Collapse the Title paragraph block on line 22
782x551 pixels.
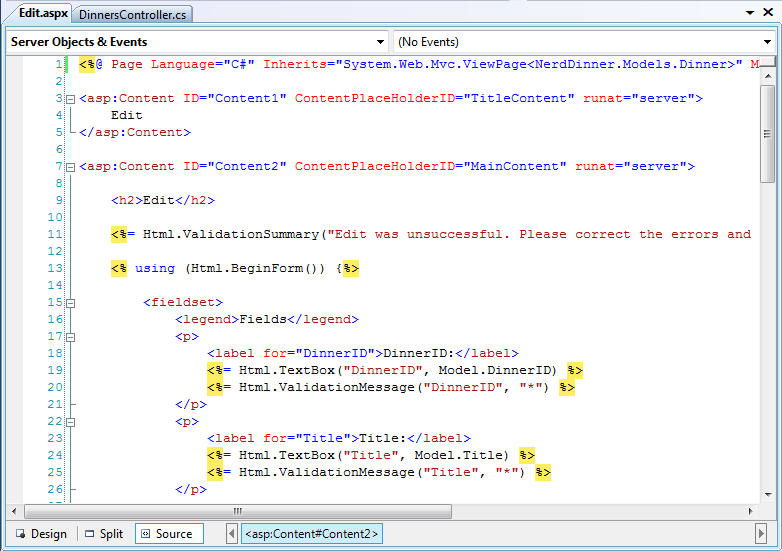pyautogui.click(x=69, y=422)
